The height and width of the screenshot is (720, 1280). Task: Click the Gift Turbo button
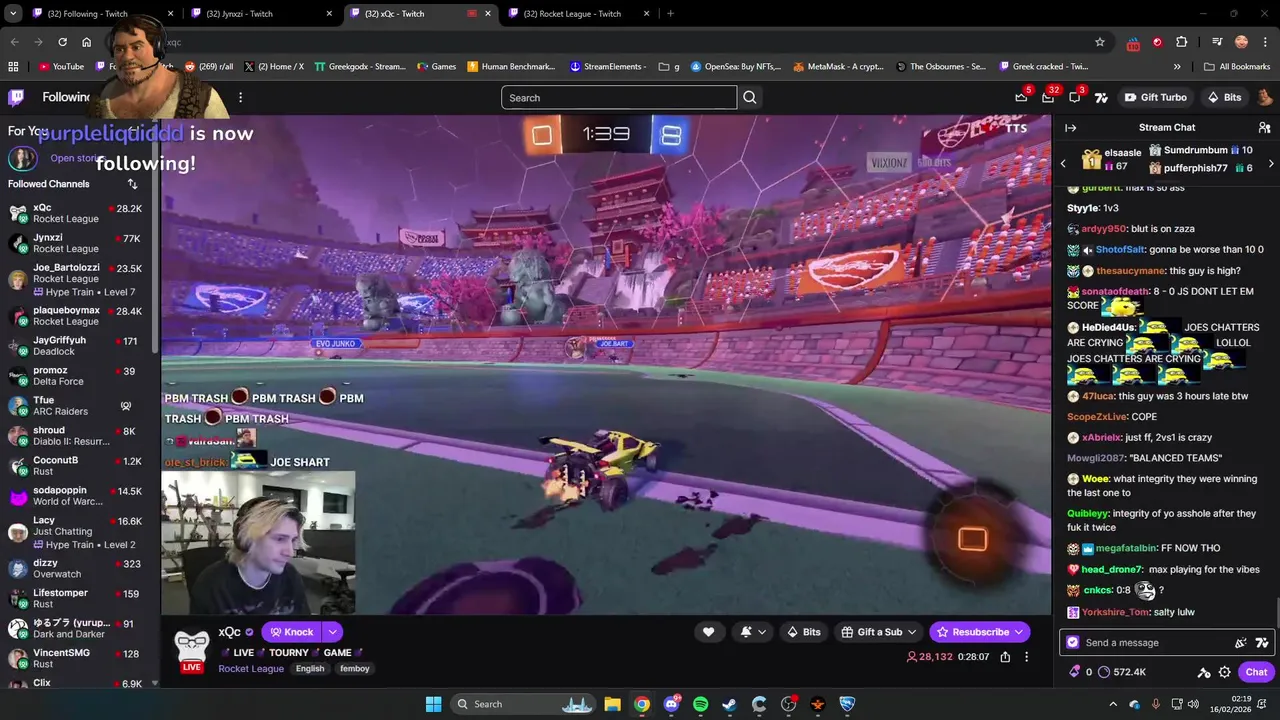pyautogui.click(x=1155, y=97)
